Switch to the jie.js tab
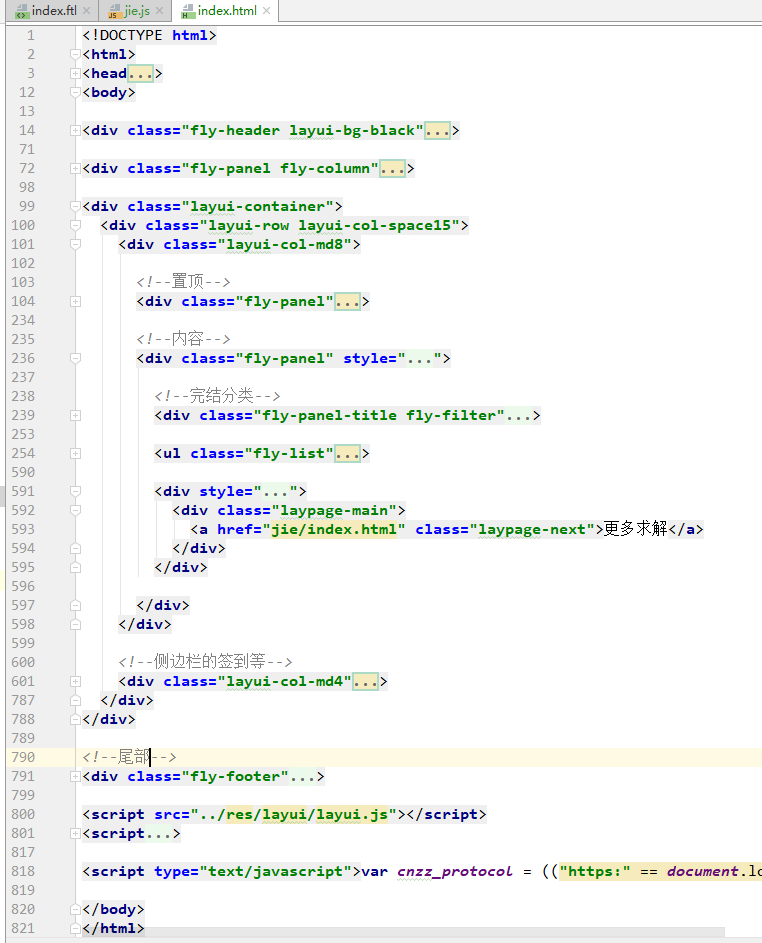 137,11
